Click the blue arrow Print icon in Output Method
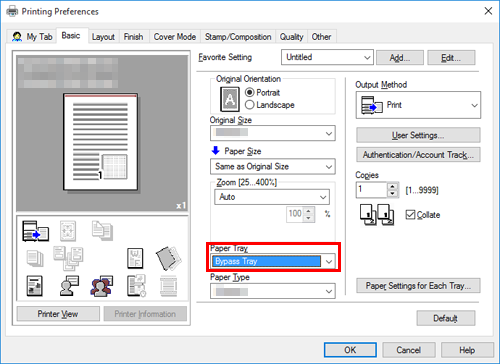This screenshot has height=364, width=500. click(372, 105)
